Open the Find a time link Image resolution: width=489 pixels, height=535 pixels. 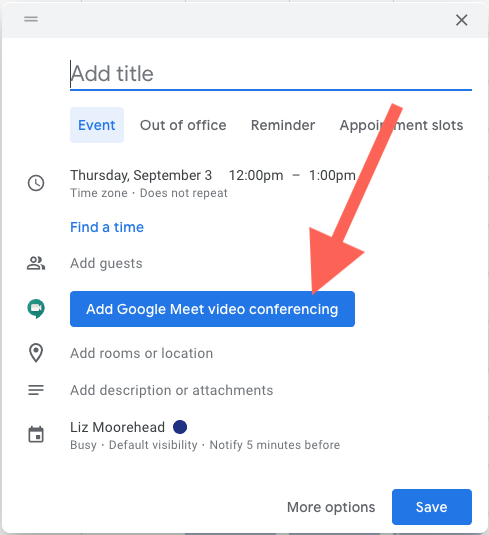click(107, 227)
